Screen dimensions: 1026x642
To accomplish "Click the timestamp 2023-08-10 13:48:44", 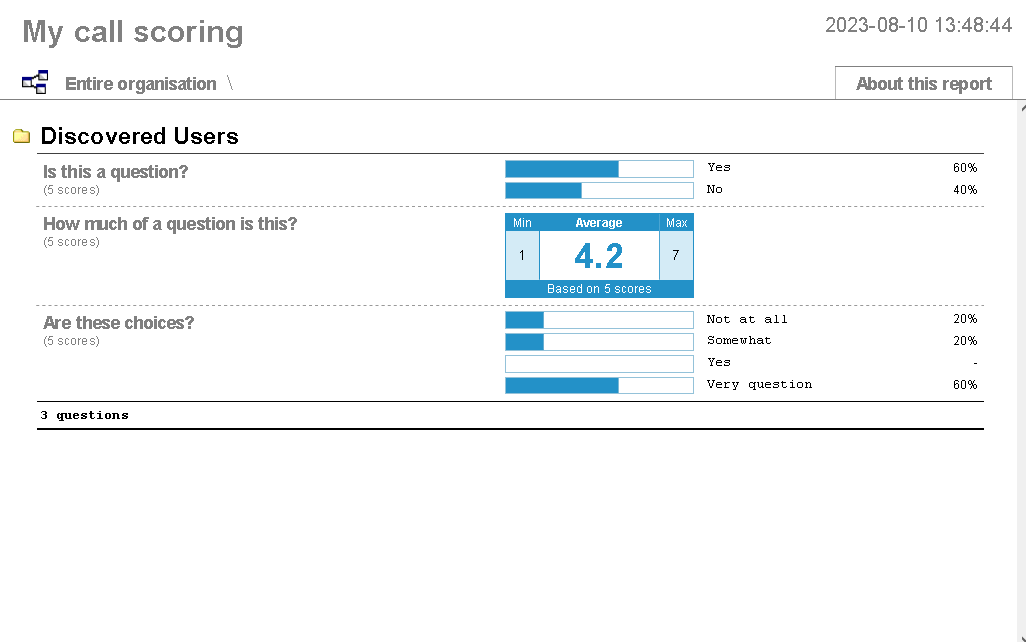I will tap(918, 25).
